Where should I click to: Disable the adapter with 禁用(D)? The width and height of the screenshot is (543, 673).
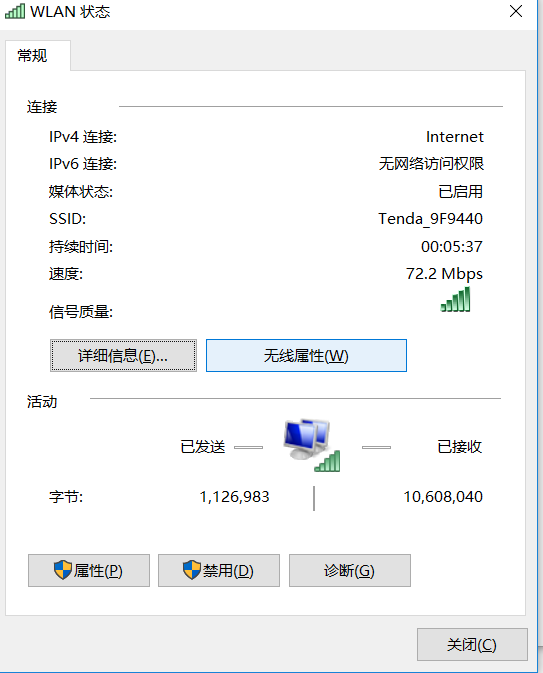coord(219,570)
